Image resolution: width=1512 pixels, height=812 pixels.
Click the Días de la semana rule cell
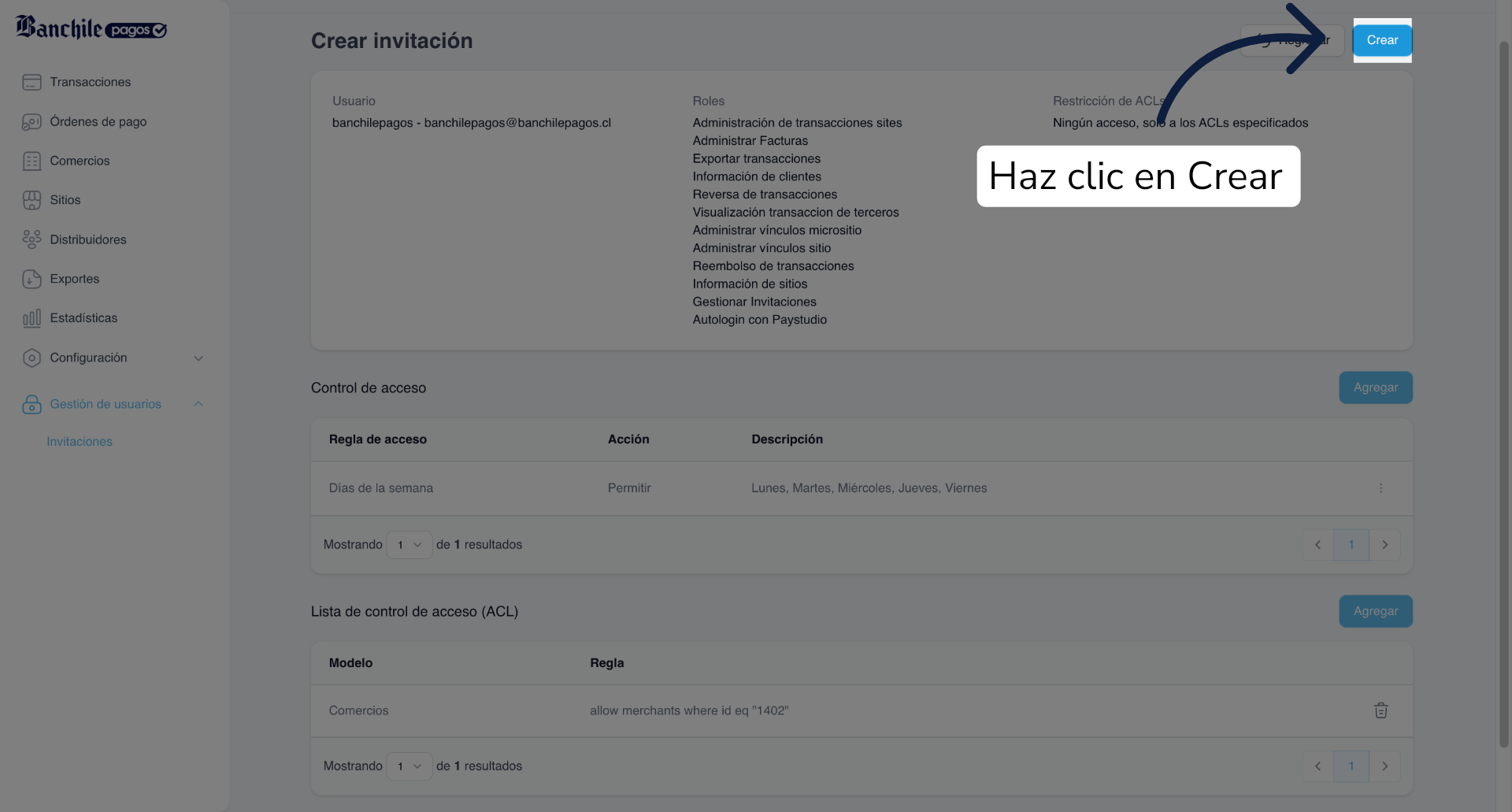point(381,488)
